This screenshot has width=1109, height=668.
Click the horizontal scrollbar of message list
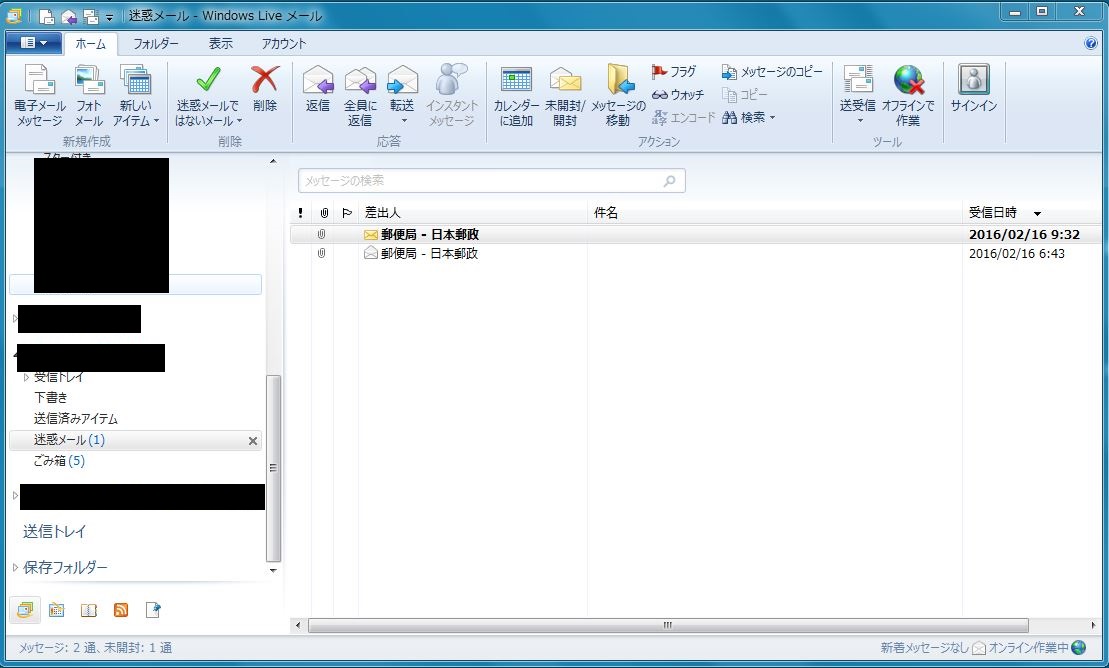click(668, 626)
